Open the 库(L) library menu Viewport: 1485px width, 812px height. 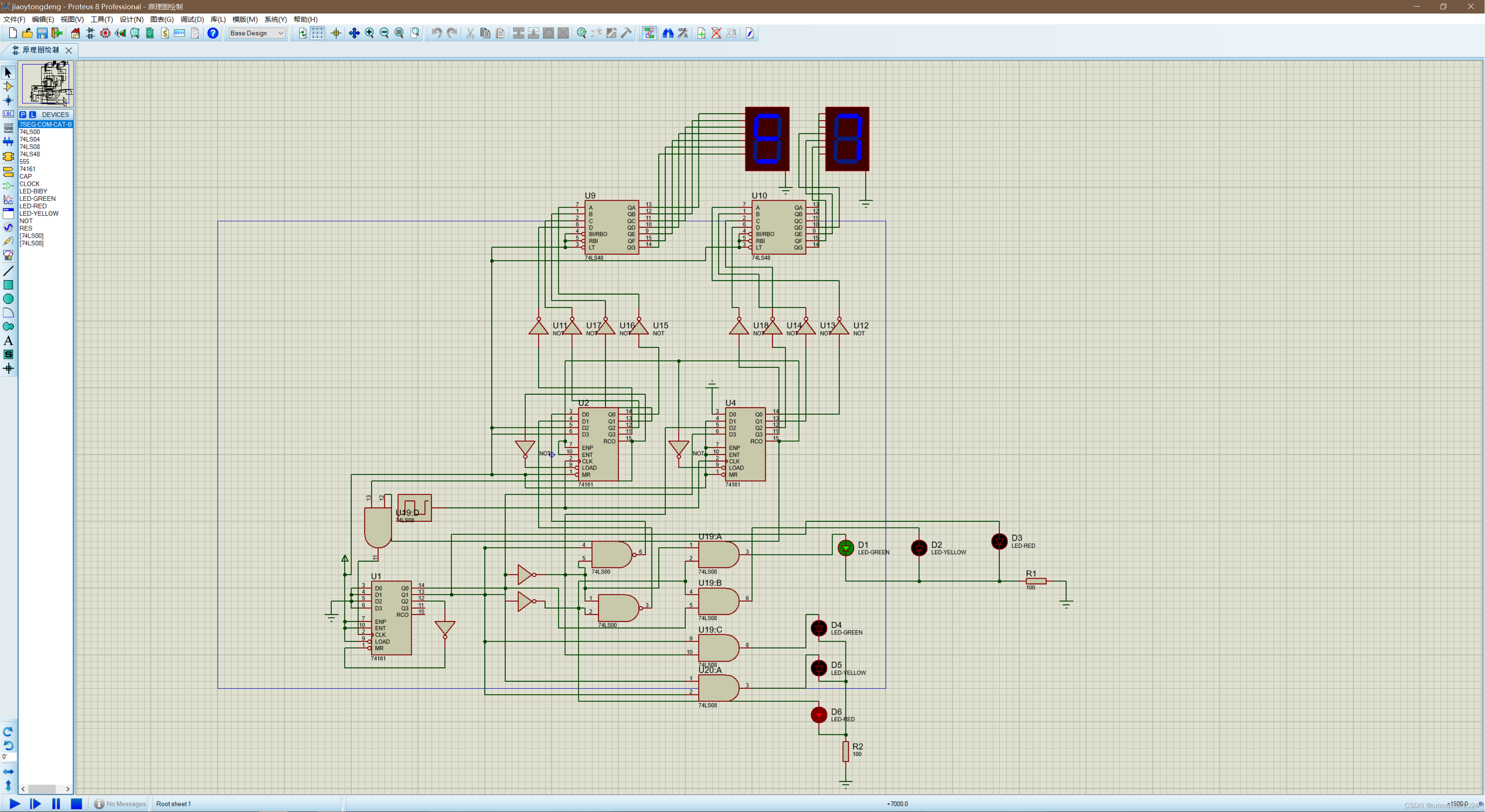point(218,19)
